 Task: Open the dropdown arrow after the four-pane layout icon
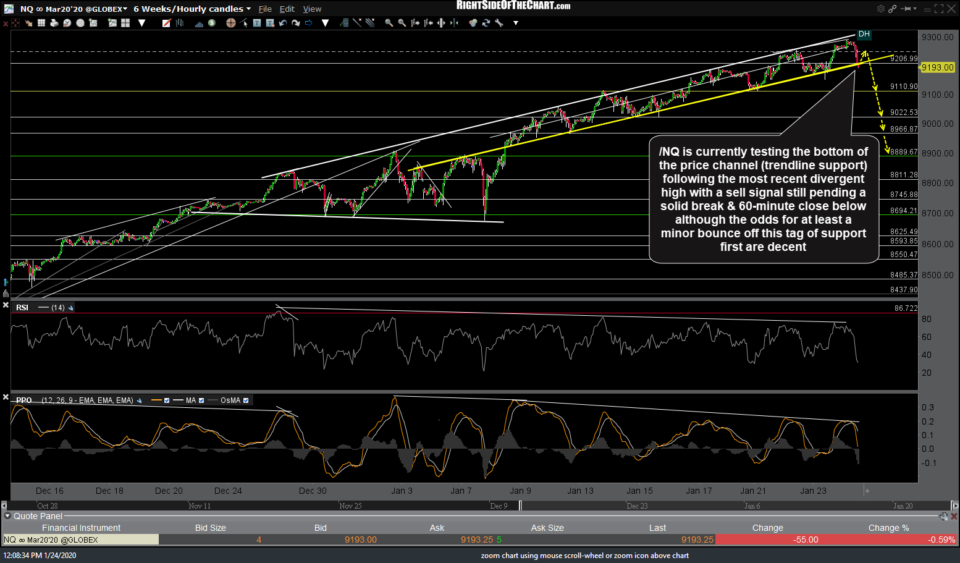[x=142, y=23]
